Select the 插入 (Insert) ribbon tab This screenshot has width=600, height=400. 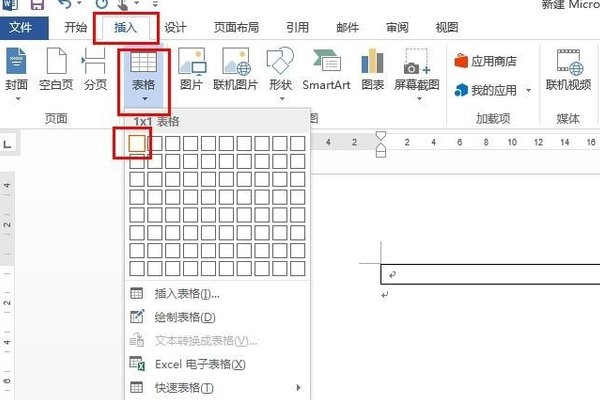tap(125, 28)
